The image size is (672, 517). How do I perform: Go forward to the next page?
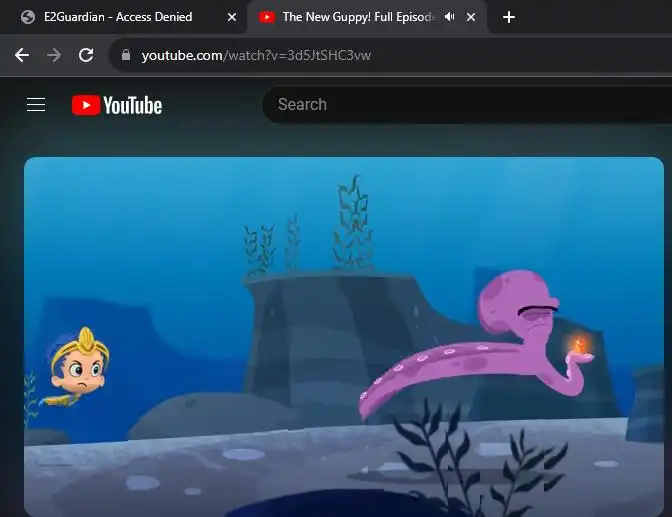coord(54,55)
